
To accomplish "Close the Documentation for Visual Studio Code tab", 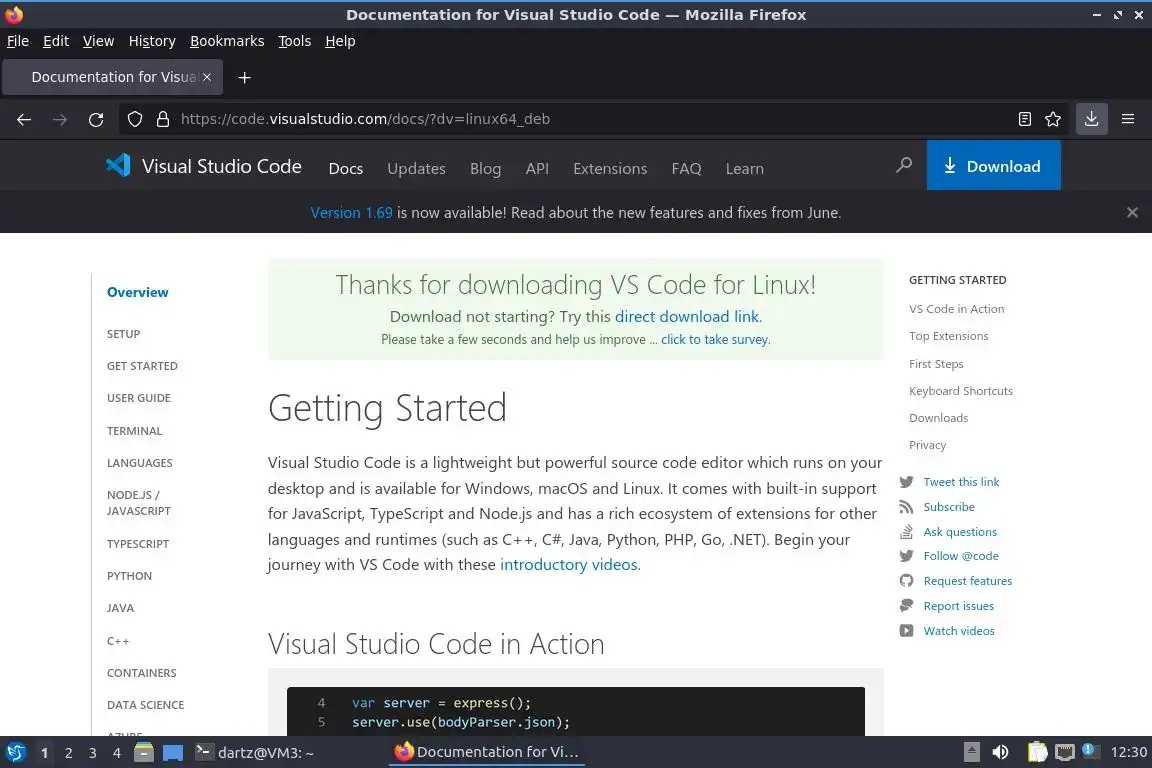I will [x=207, y=77].
